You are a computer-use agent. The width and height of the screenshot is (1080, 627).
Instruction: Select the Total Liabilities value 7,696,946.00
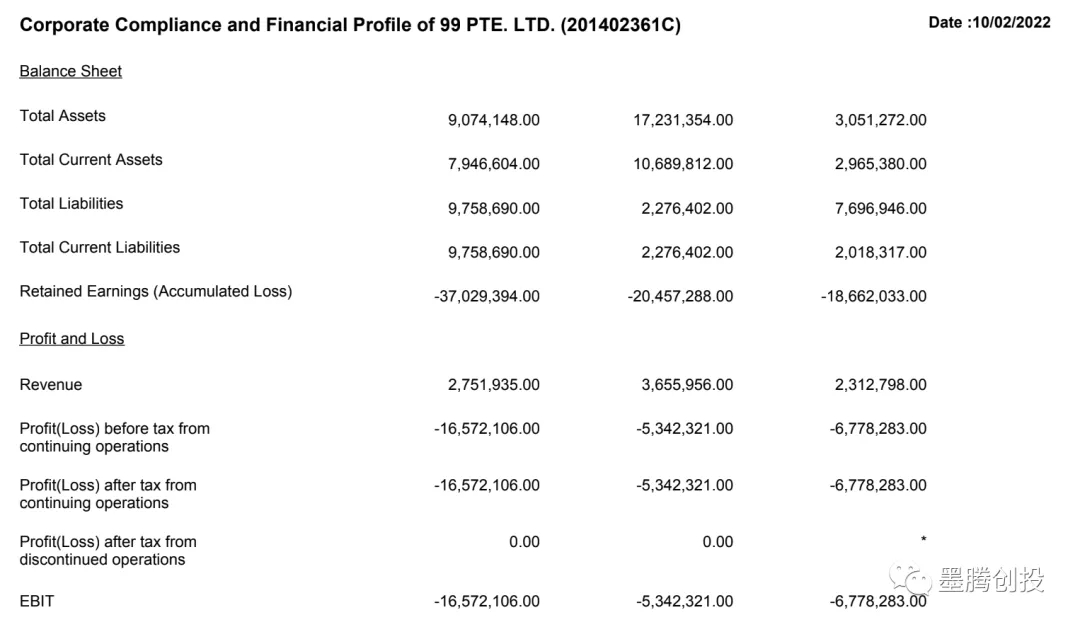click(x=880, y=208)
